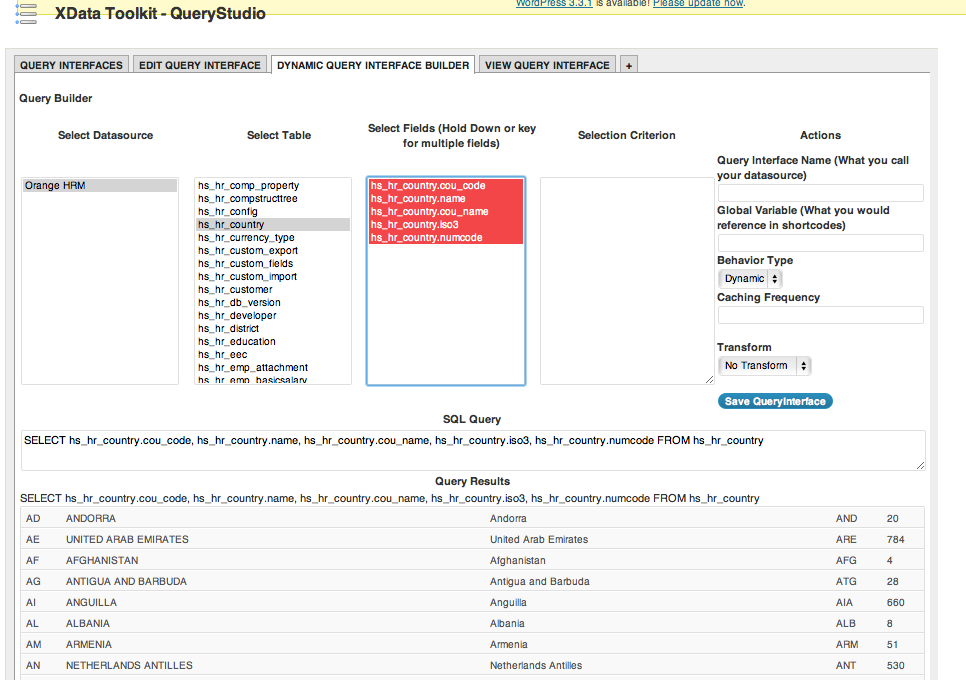Open the No Transform dropdown

click(764, 365)
